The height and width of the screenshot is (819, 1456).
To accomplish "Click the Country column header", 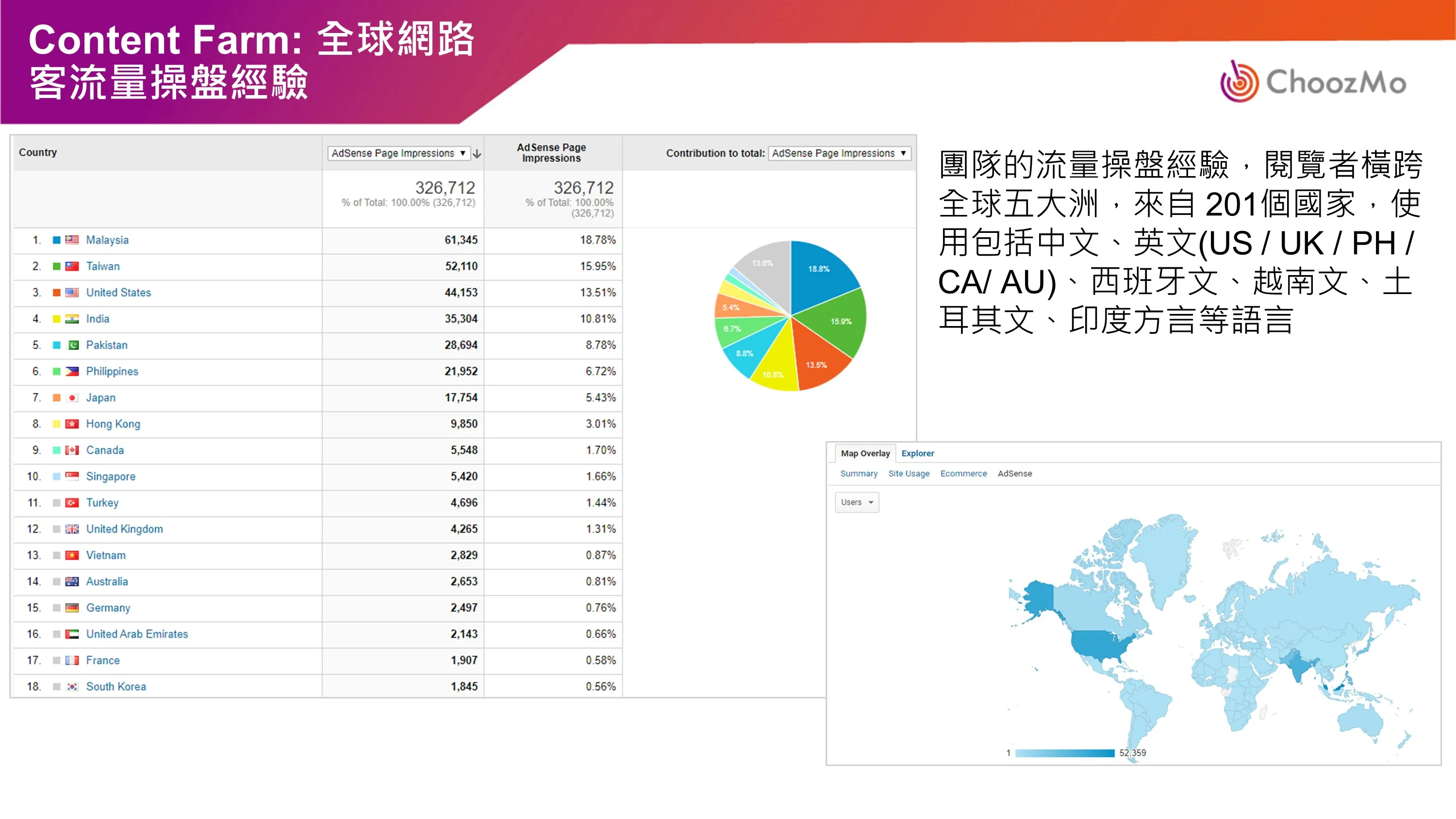I will 38,153.
